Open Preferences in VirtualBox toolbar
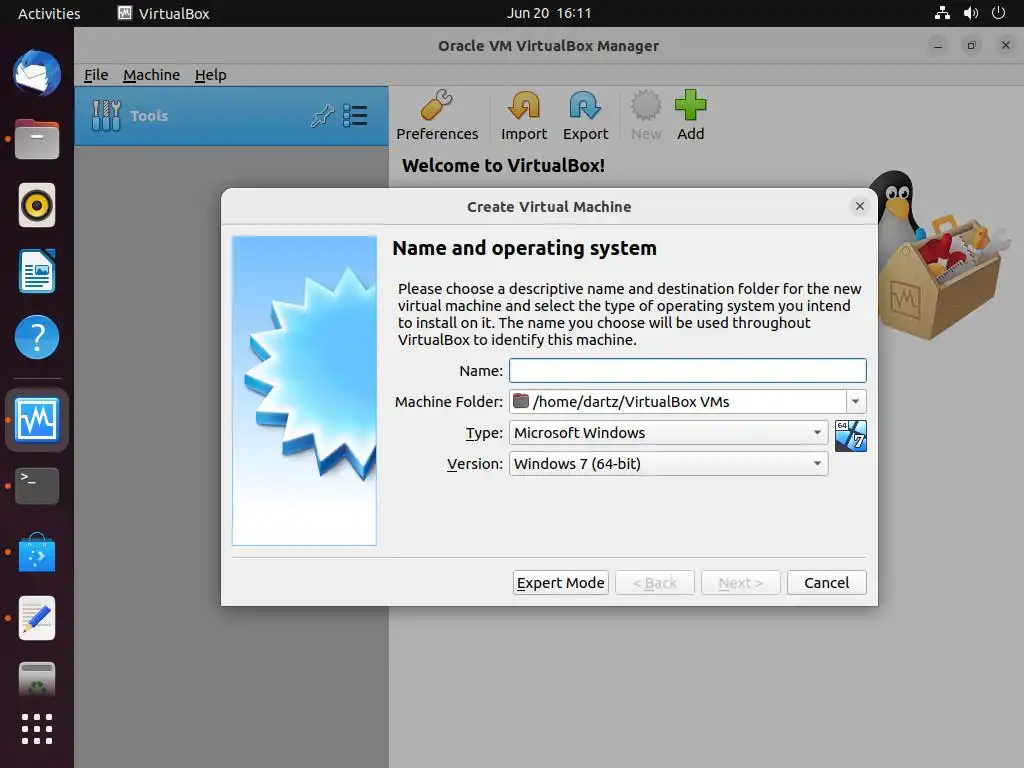 (x=437, y=116)
